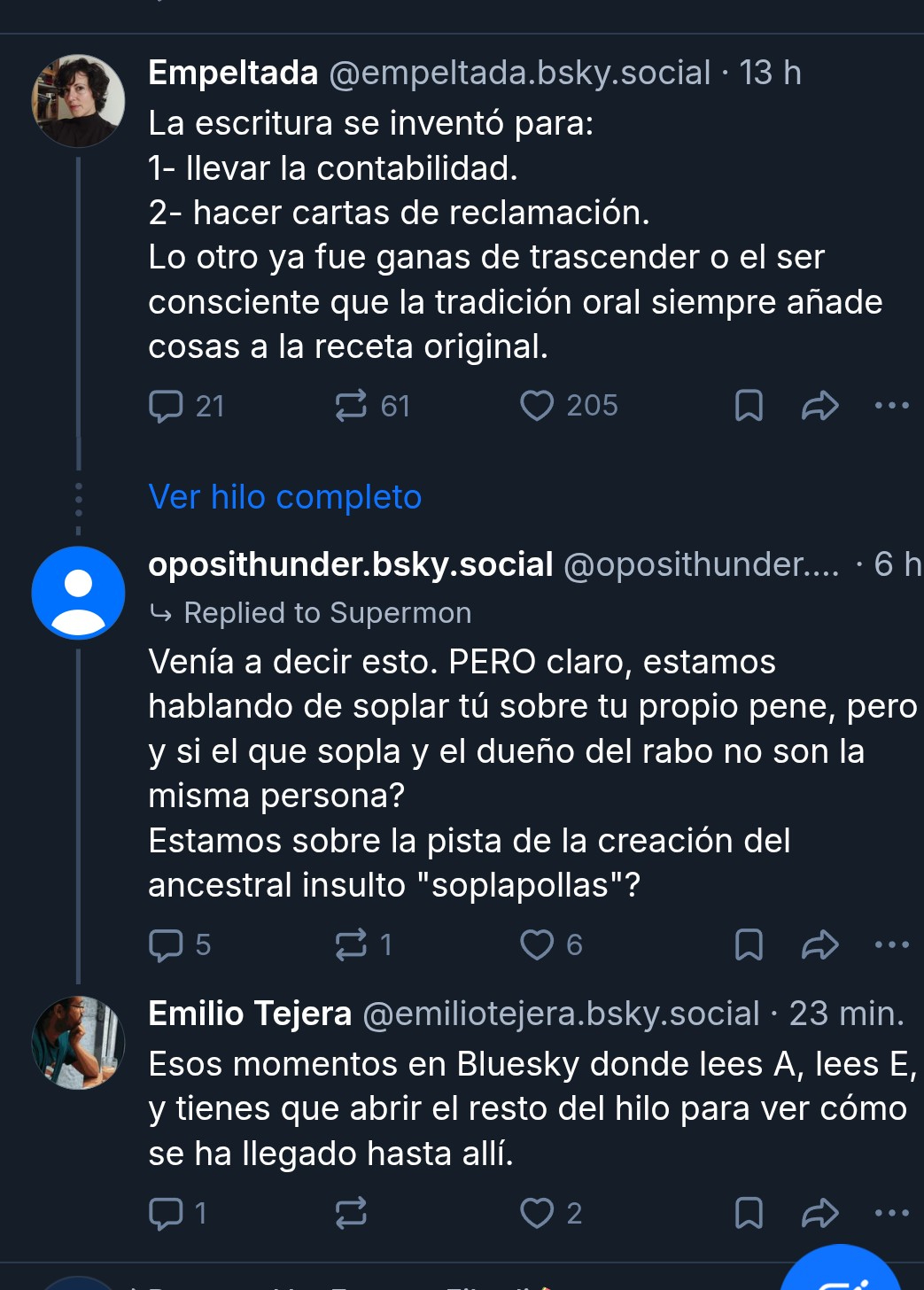Open more options on oposithunder's post
Image resolution: width=924 pixels, height=1290 pixels.
coord(891,944)
